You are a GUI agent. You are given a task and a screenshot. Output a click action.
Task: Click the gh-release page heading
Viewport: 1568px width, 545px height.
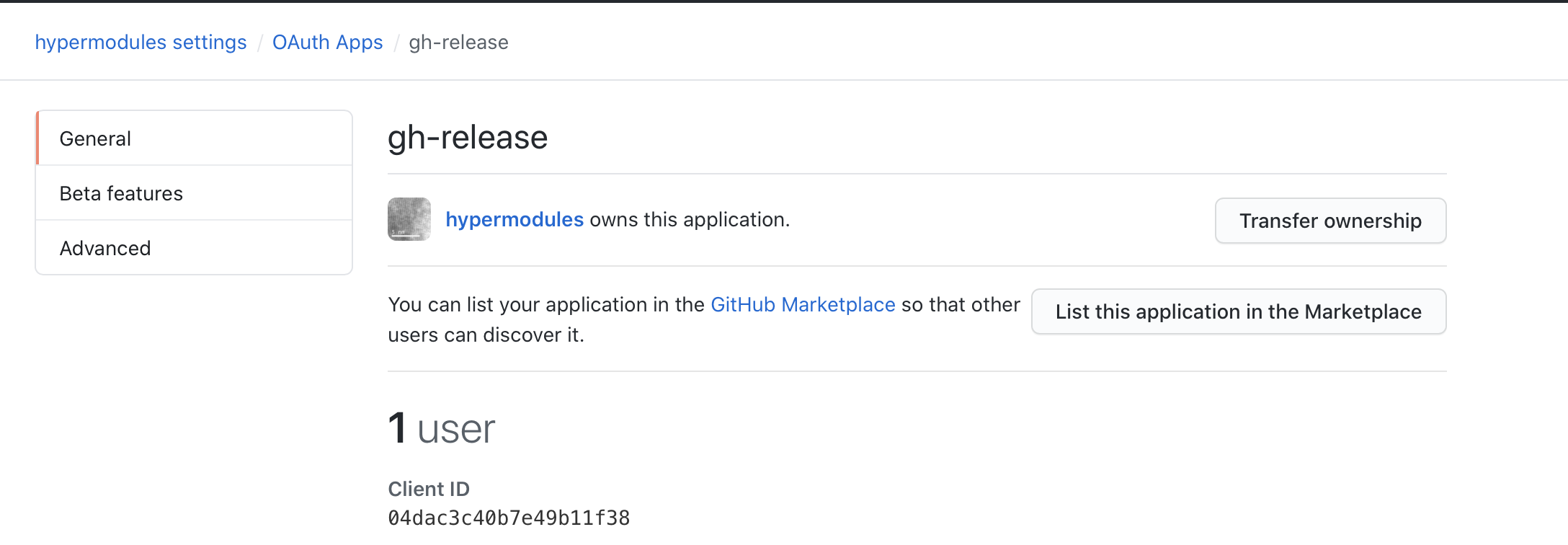(x=468, y=137)
